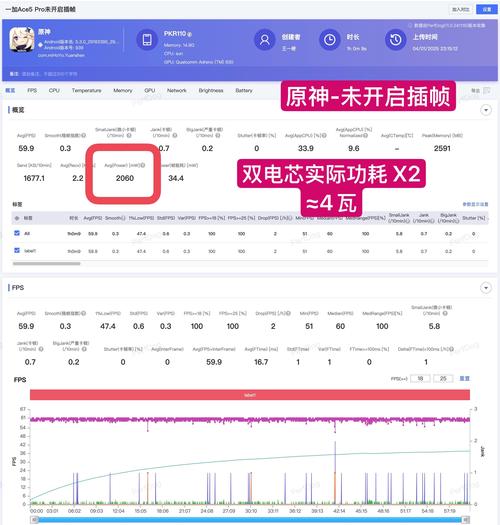Click the info icon beside Avg(Power)[mW]
The height and width of the screenshot is (525, 500).
143,165
